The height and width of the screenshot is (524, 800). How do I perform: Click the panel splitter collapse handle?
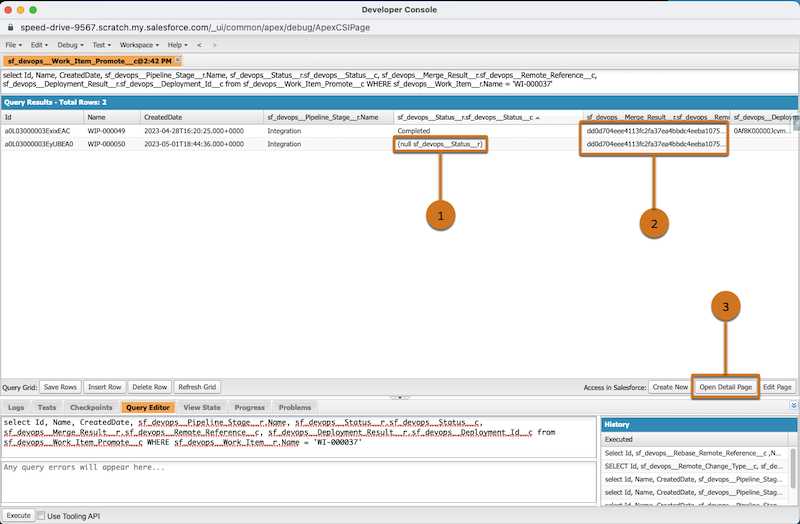point(400,398)
